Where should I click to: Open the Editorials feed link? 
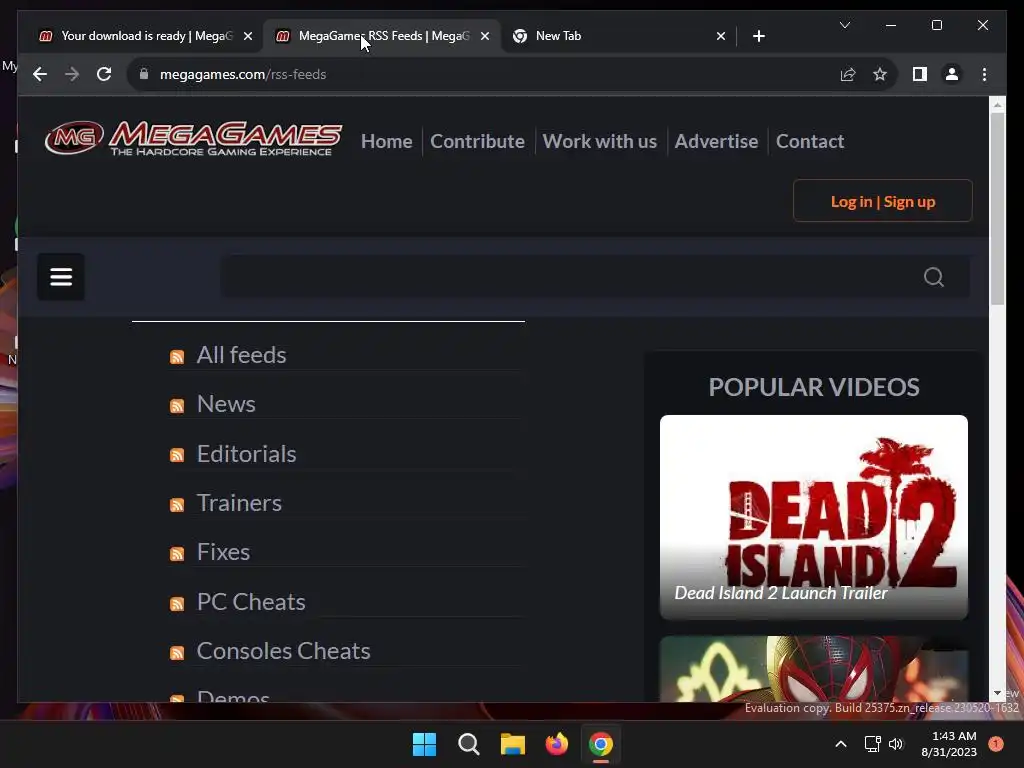tap(246, 453)
